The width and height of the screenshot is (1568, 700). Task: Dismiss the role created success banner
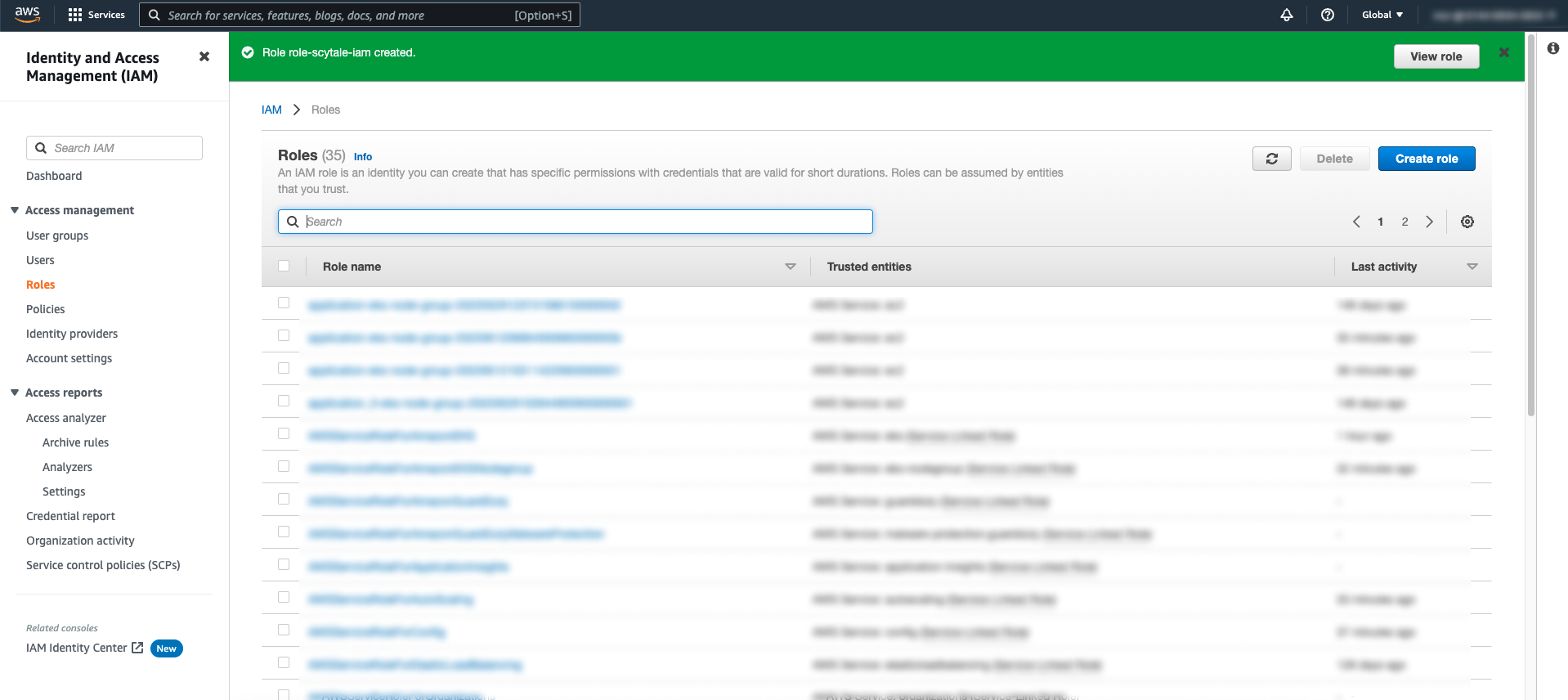1503,52
